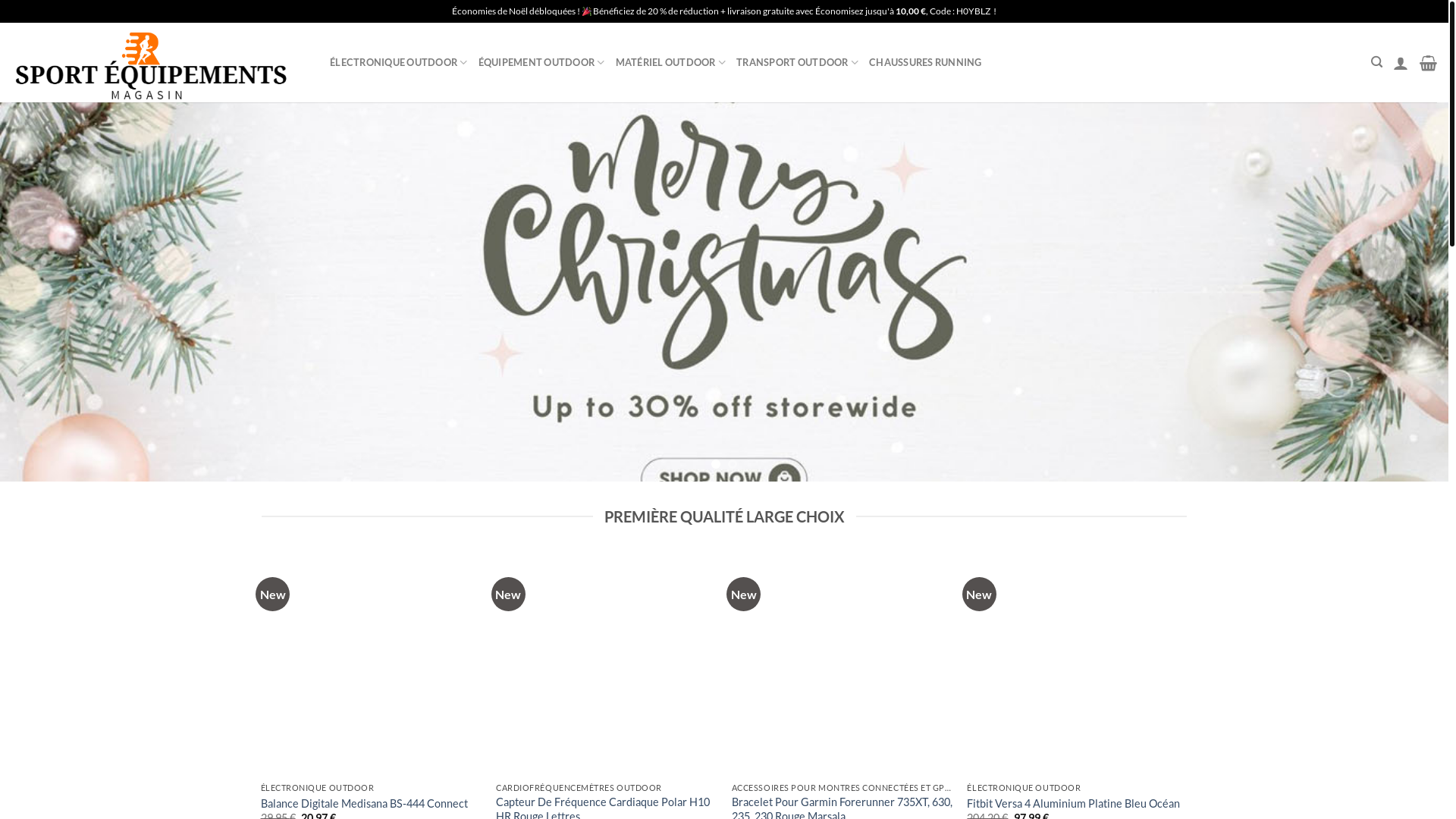
Task: Click New badge on Balance Digitale Medisana
Action: pyautogui.click(x=272, y=594)
